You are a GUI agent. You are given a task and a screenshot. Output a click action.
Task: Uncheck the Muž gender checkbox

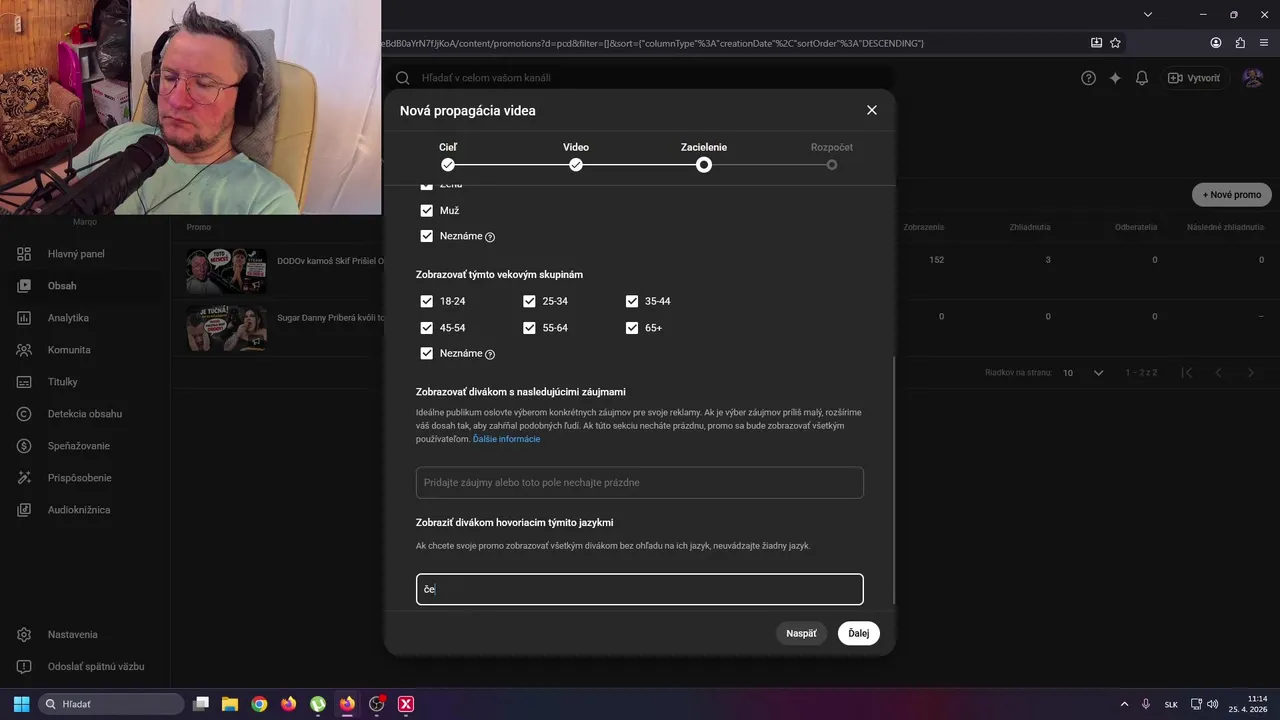click(x=427, y=210)
